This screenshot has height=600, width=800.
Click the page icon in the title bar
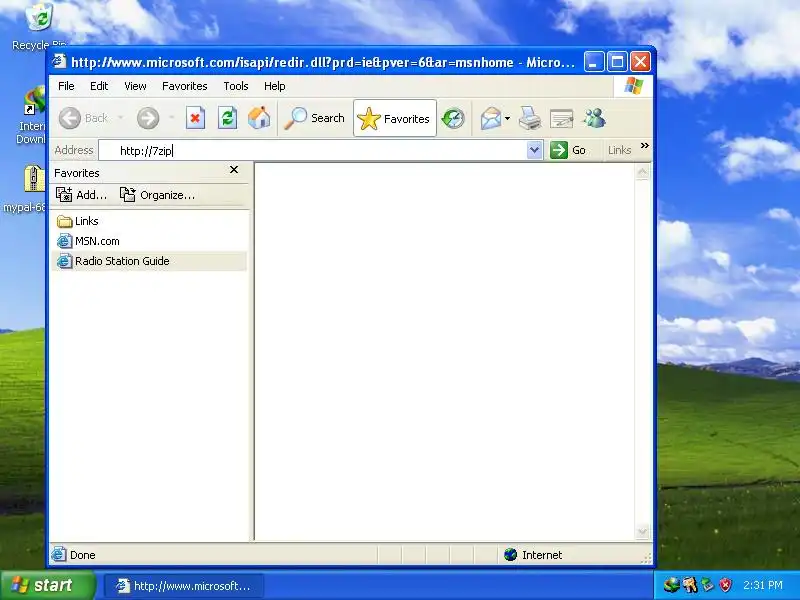pyautogui.click(x=60, y=62)
